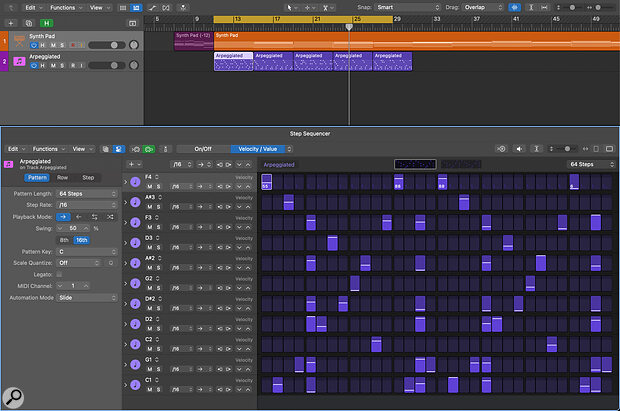This screenshot has height=411, width=620.
Task: Mute the Synth Pad track
Action: pyautogui.click(x=53, y=45)
